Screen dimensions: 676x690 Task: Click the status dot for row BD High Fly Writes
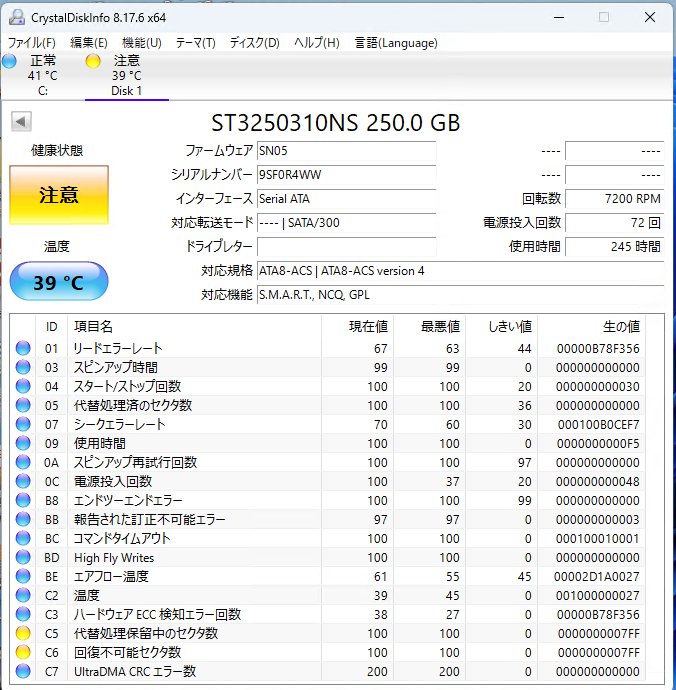(x=23, y=557)
